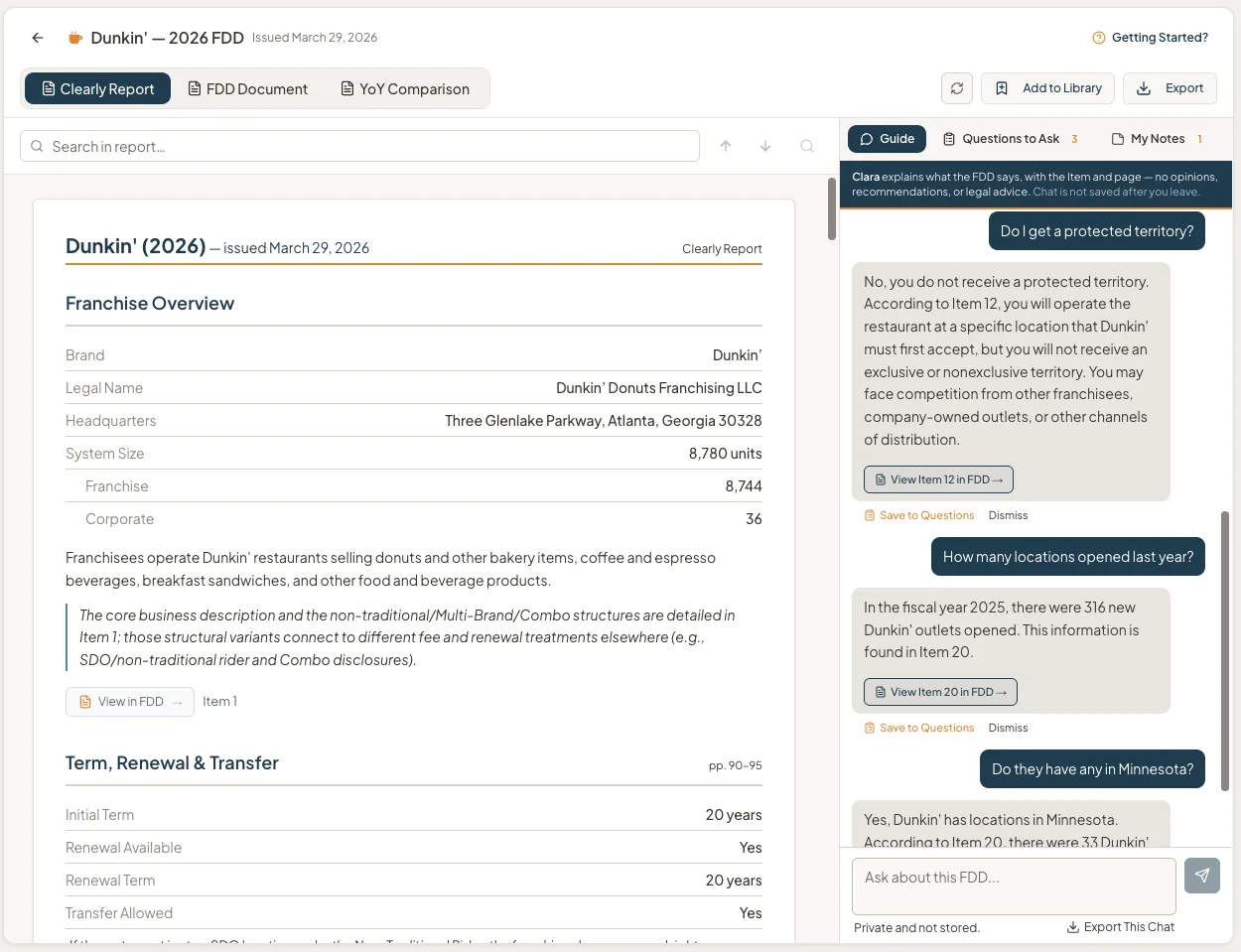Viewport: 1241px width, 952px height.
Task: Click the Questions to Ask count badge '3'
Action: point(1074,139)
